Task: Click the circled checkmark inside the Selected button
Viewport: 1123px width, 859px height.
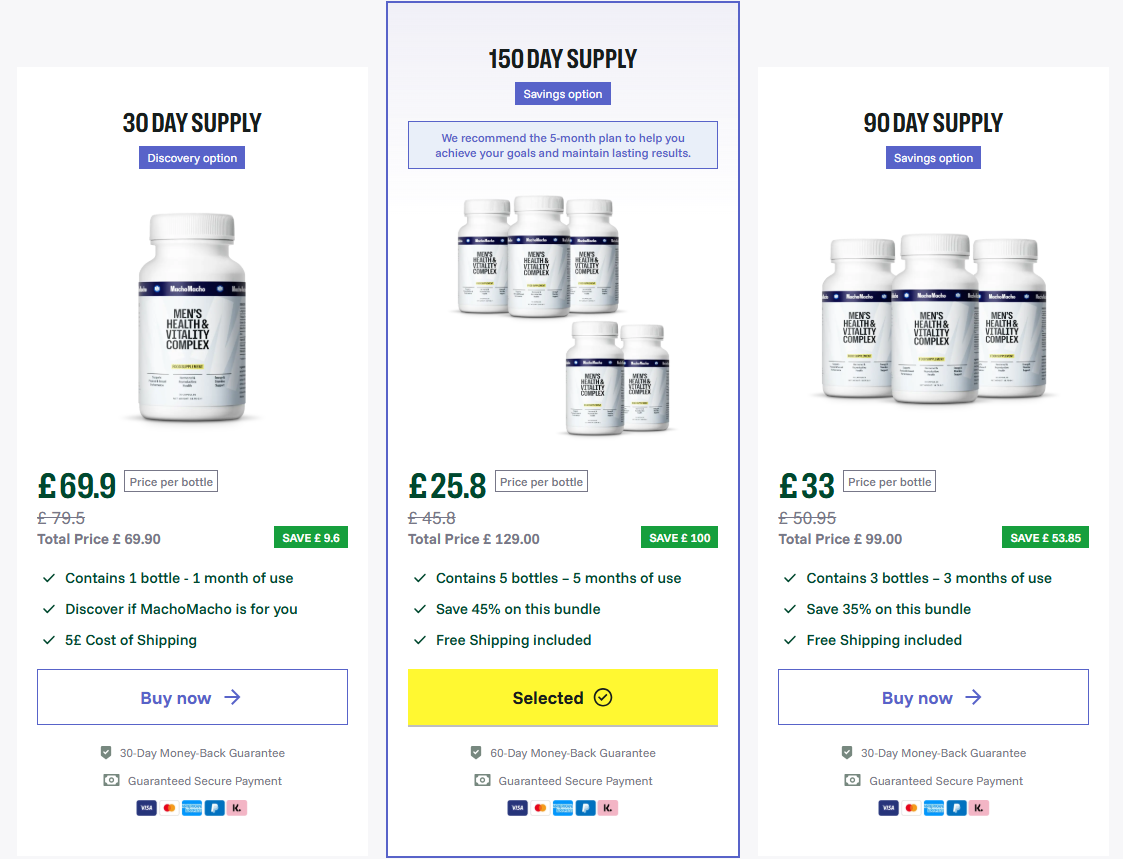Action: coord(601,697)
